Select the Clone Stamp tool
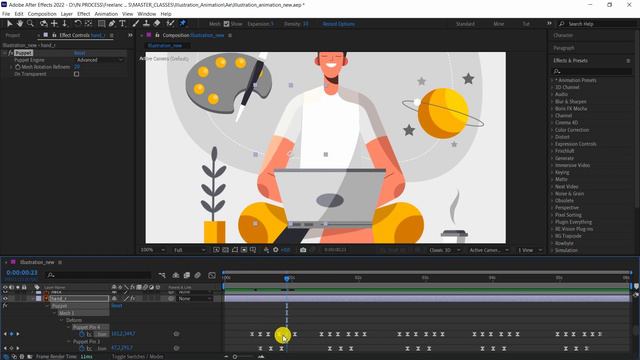 [146, 24]
